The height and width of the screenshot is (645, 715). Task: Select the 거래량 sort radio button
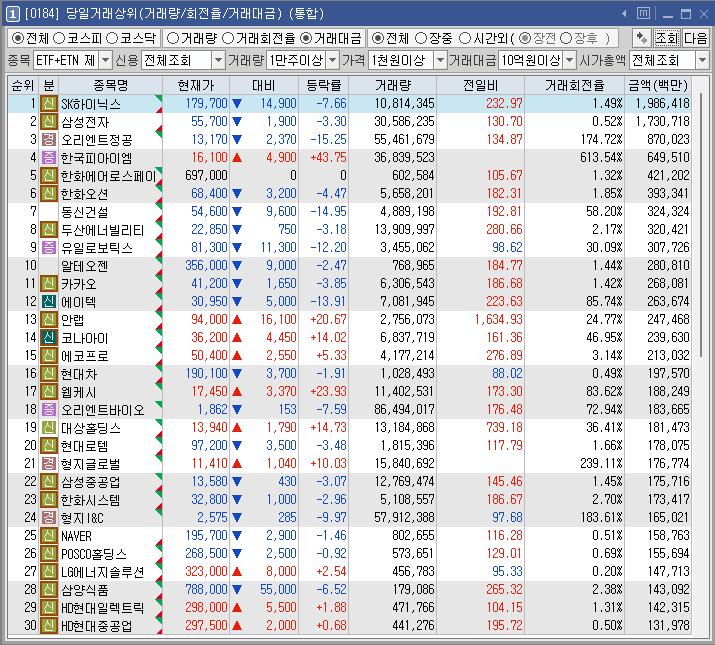pos(173,38)
